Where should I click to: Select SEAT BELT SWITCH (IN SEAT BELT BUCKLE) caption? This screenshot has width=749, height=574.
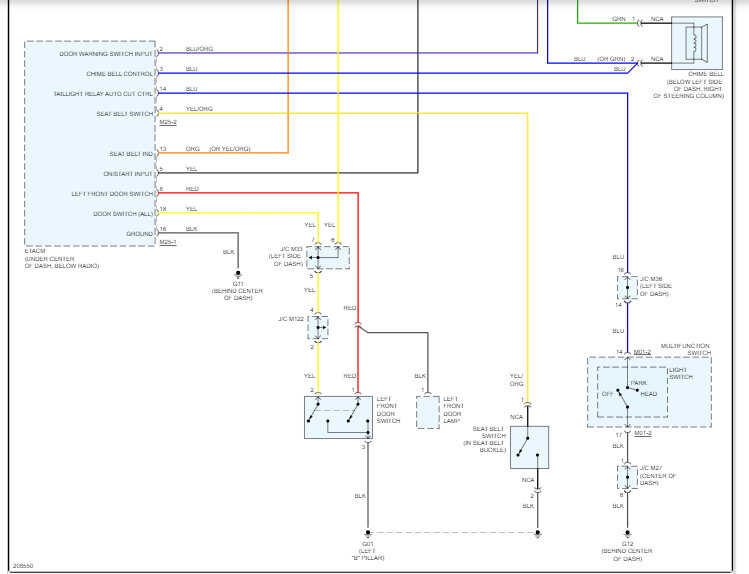point(484,439)
